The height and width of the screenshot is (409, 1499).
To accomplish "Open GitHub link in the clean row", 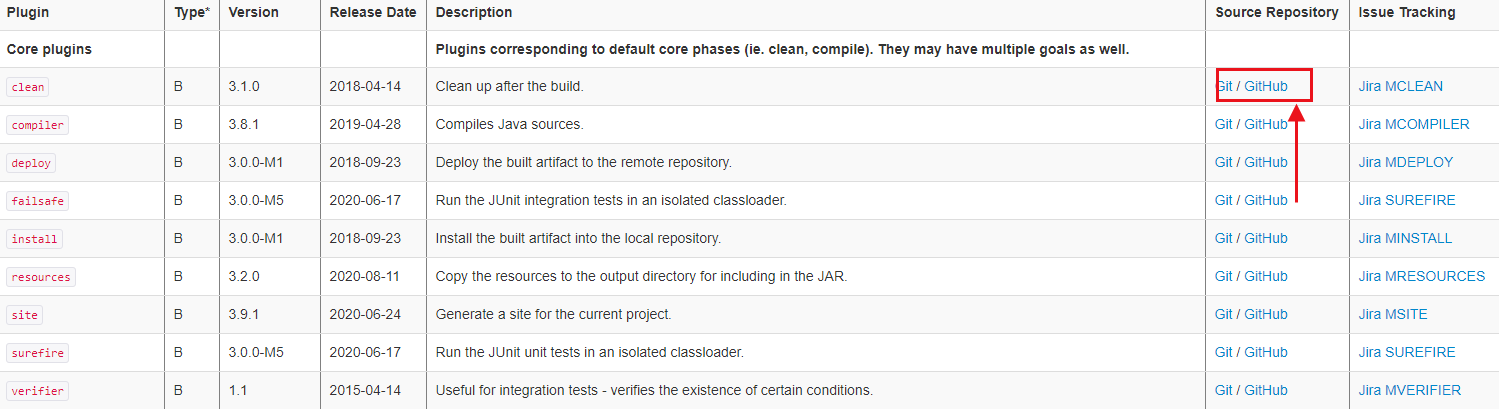I will [1266, 86].
